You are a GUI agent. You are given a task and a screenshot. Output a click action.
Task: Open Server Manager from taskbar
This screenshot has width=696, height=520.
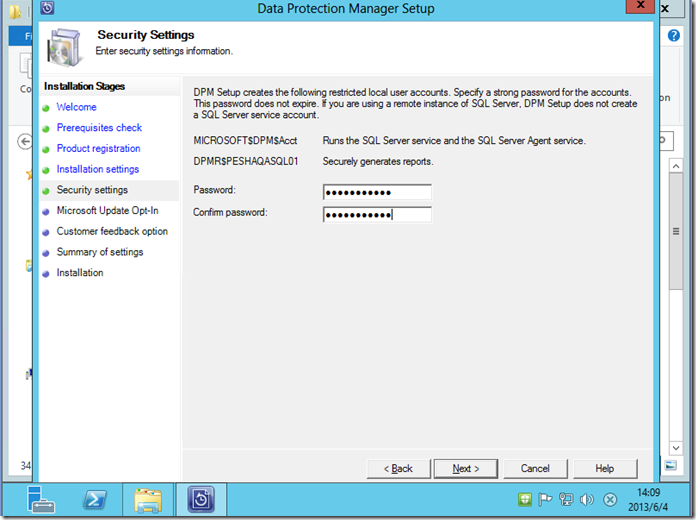coord(40,500)
